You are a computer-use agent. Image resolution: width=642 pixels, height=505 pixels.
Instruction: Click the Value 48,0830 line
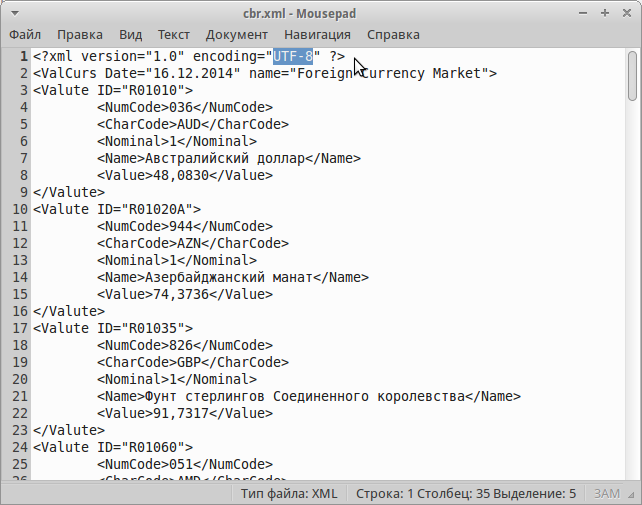tap(185, 175)
